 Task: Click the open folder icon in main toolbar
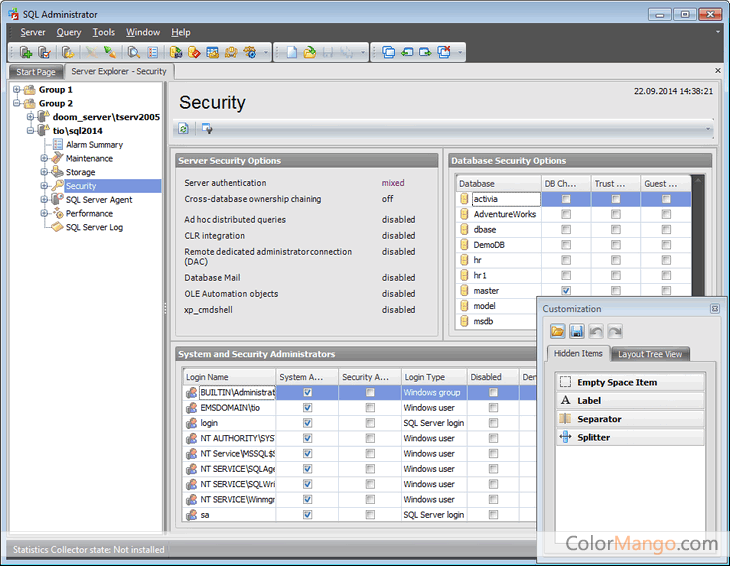(x=310, y=52)
